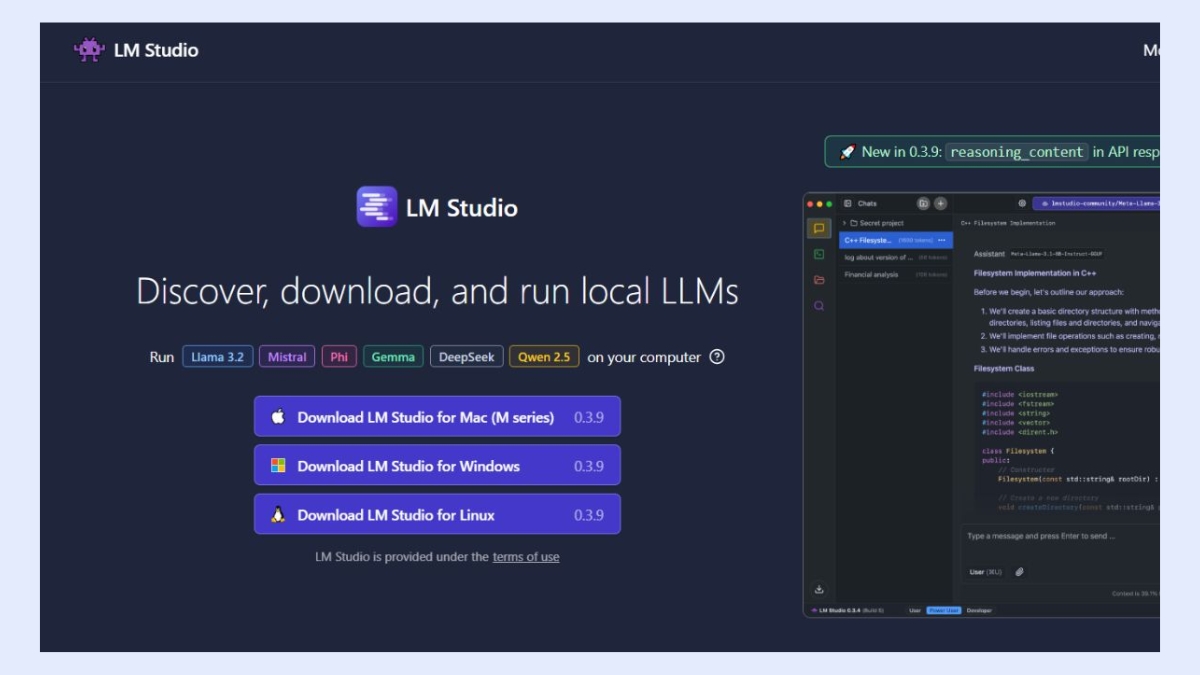Image resolution: width=1200 pixels, height=675 pixels.
Task: Click the downloads icon at sidebar bottom
Action: point(819,590)
